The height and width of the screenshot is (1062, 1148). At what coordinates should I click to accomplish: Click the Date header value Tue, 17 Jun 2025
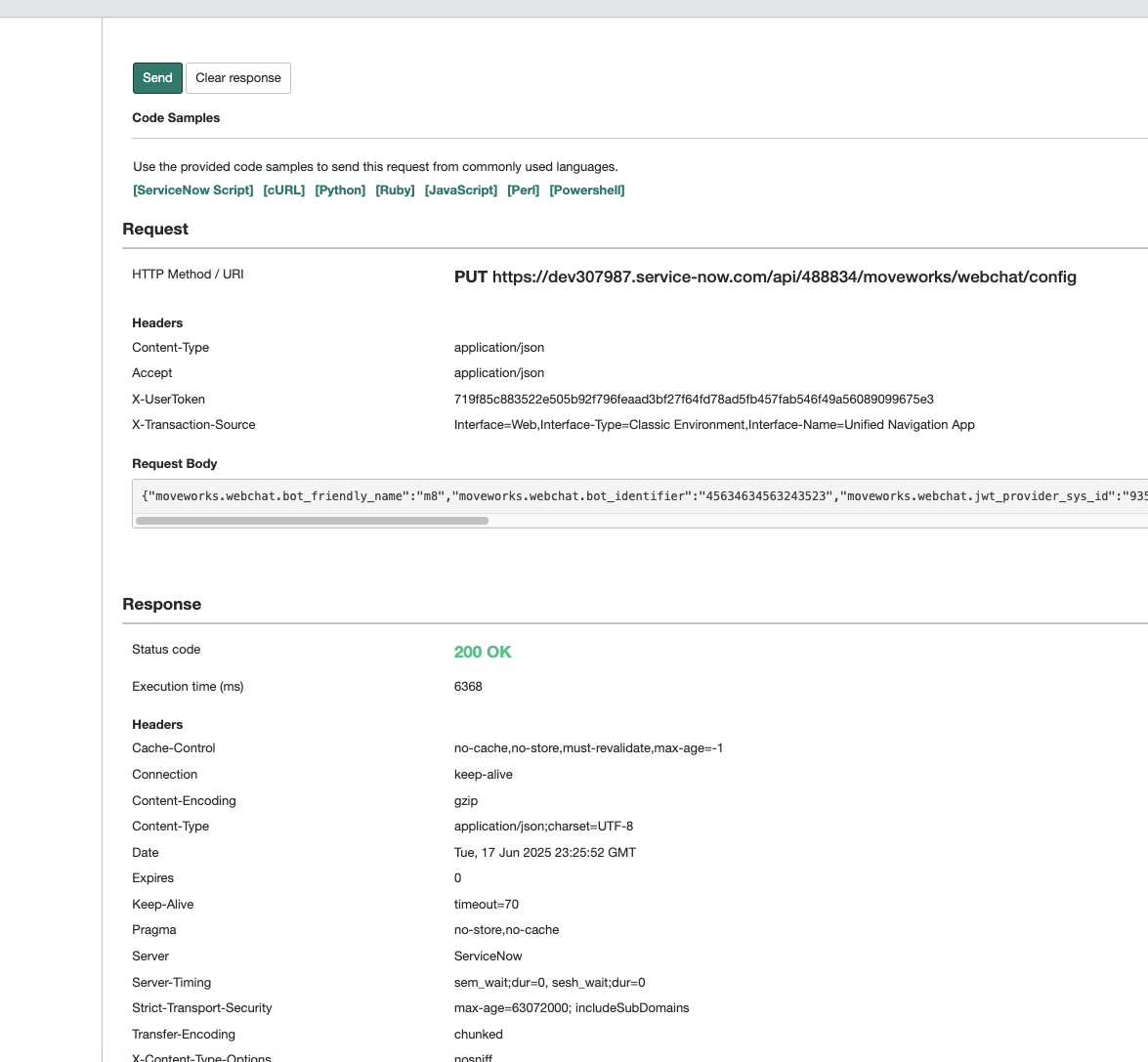pyautogui.click(x=545, y=853)
